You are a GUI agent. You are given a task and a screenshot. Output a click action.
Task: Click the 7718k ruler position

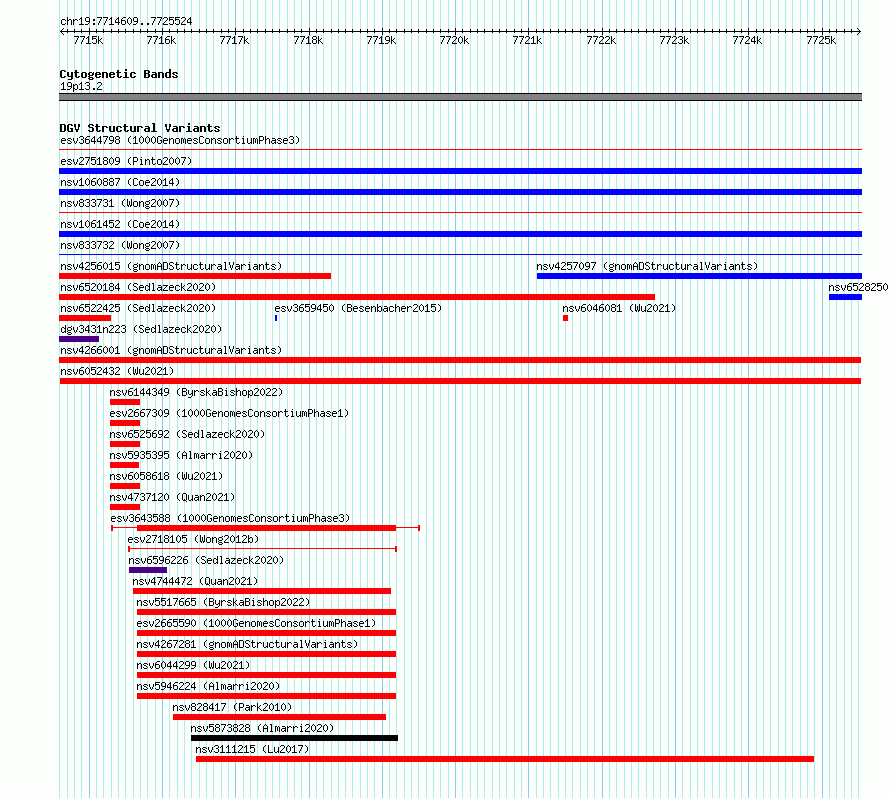tap(308, 40)
